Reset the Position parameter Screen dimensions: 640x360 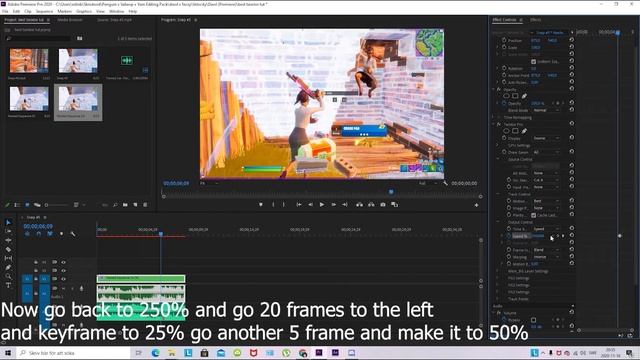[x=571, y=40]
